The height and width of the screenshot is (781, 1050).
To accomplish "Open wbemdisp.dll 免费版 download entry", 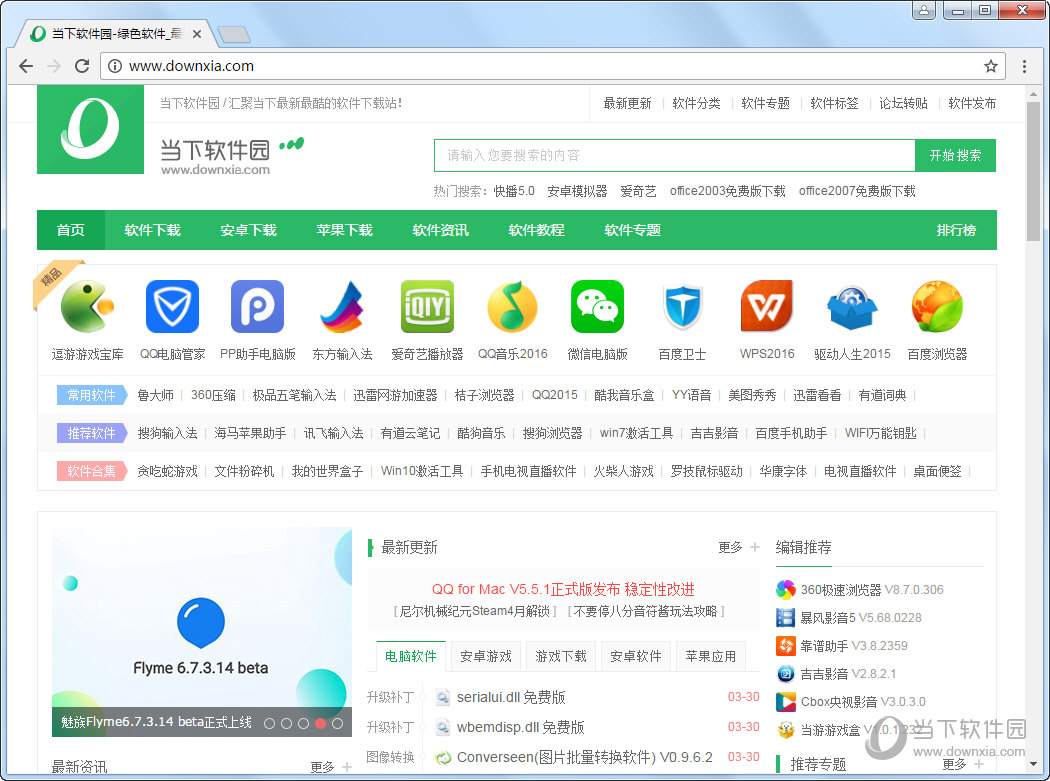I will coord(520,727).
